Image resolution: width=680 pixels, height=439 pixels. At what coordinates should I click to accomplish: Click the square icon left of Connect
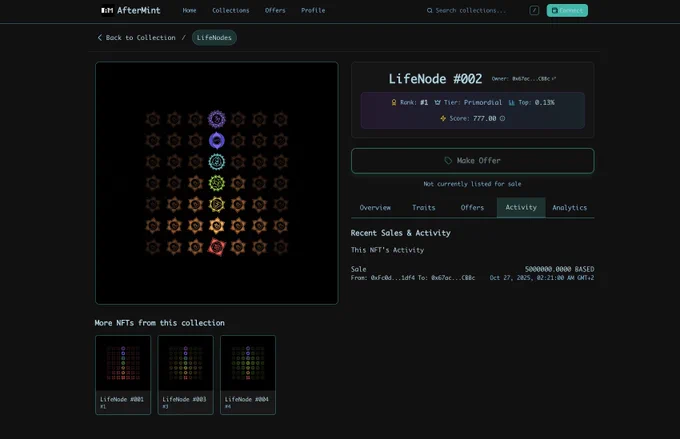pos(534,10)
